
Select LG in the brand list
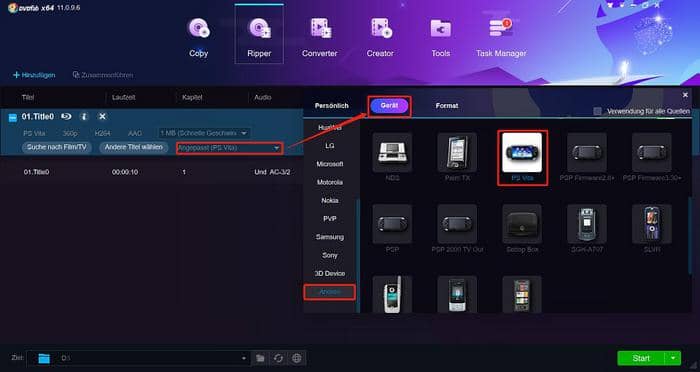point(330,146)
